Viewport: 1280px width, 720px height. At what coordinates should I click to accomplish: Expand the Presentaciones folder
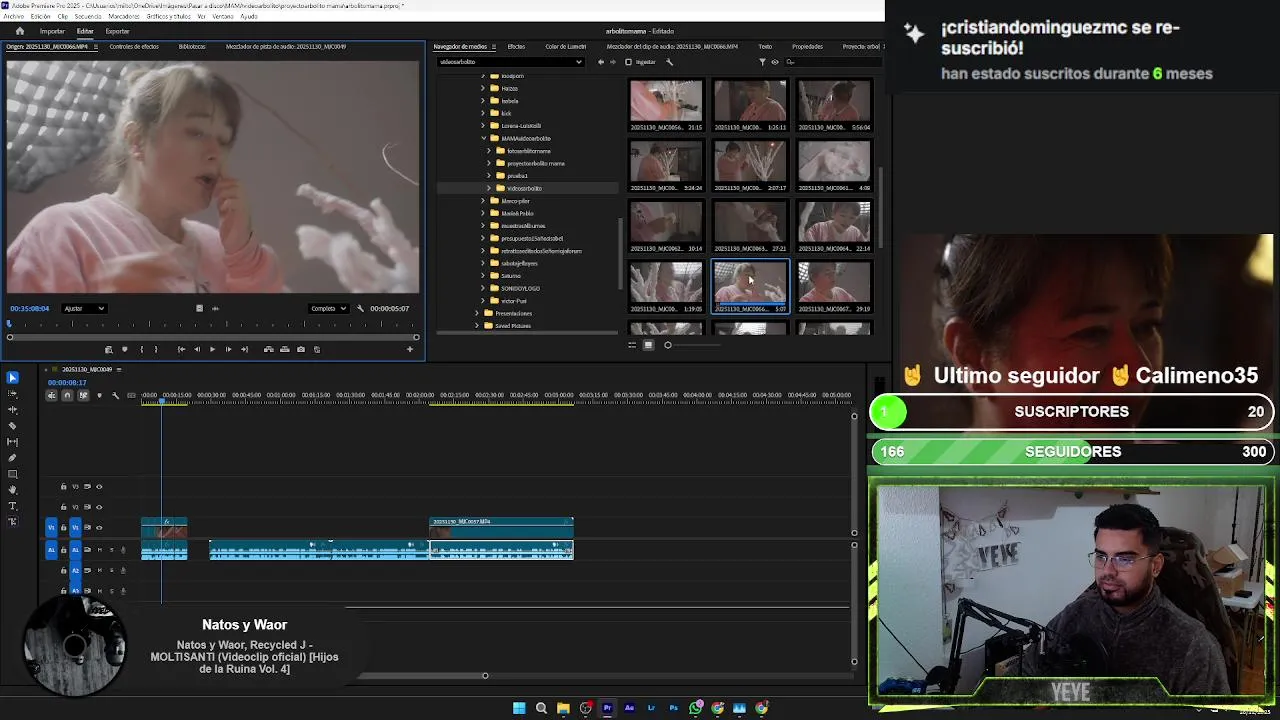(x=477, y=313)
